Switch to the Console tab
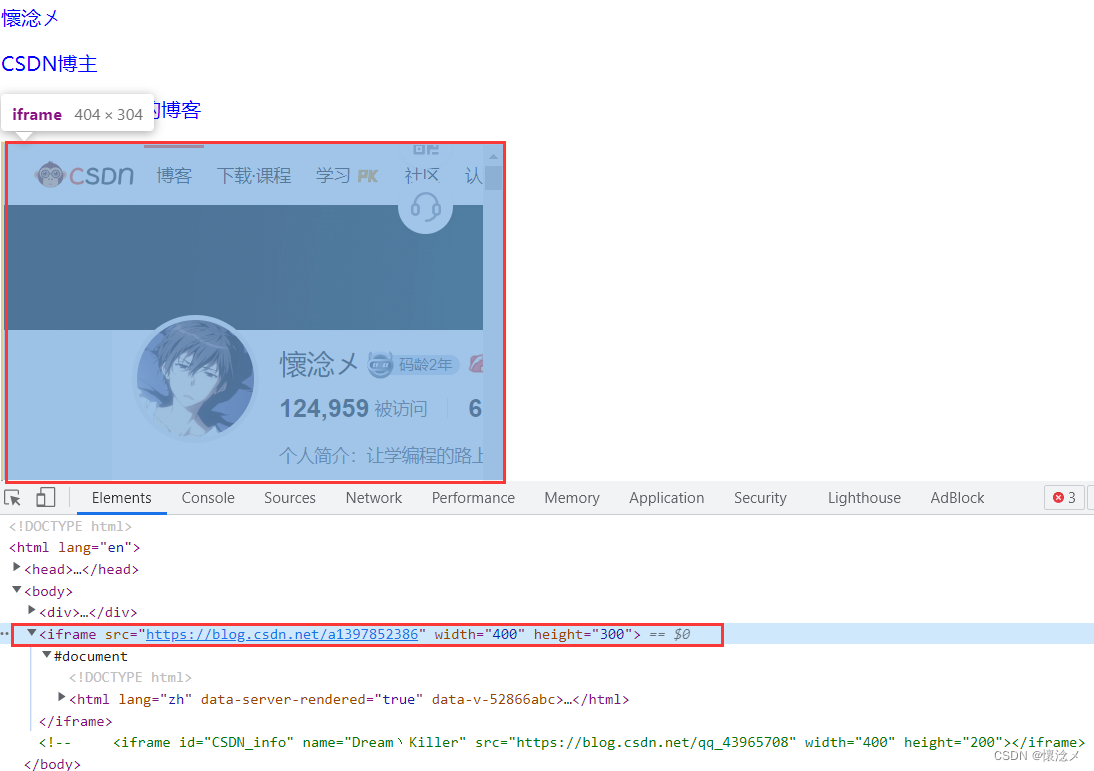 coord(208,497)
